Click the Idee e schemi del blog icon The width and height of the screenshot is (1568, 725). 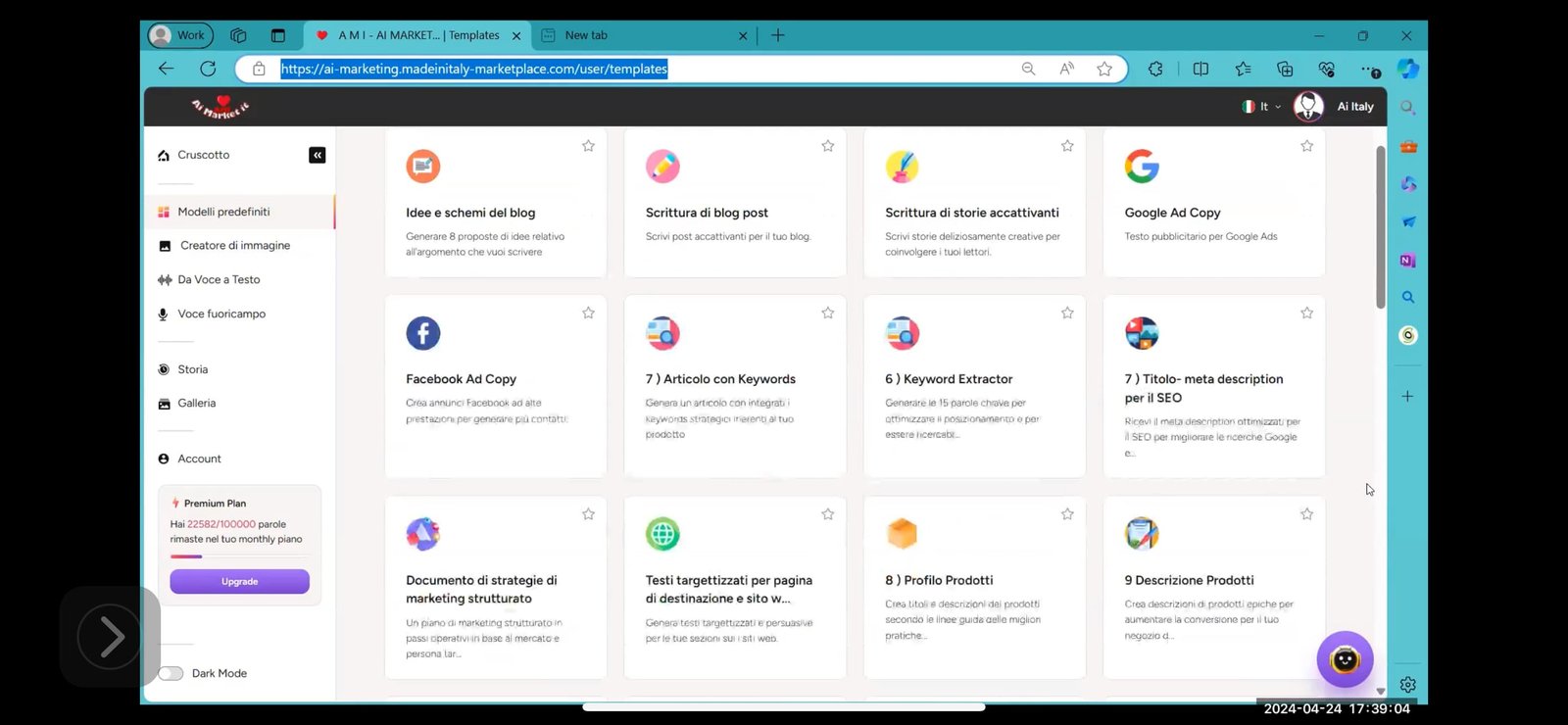(423, 167)
